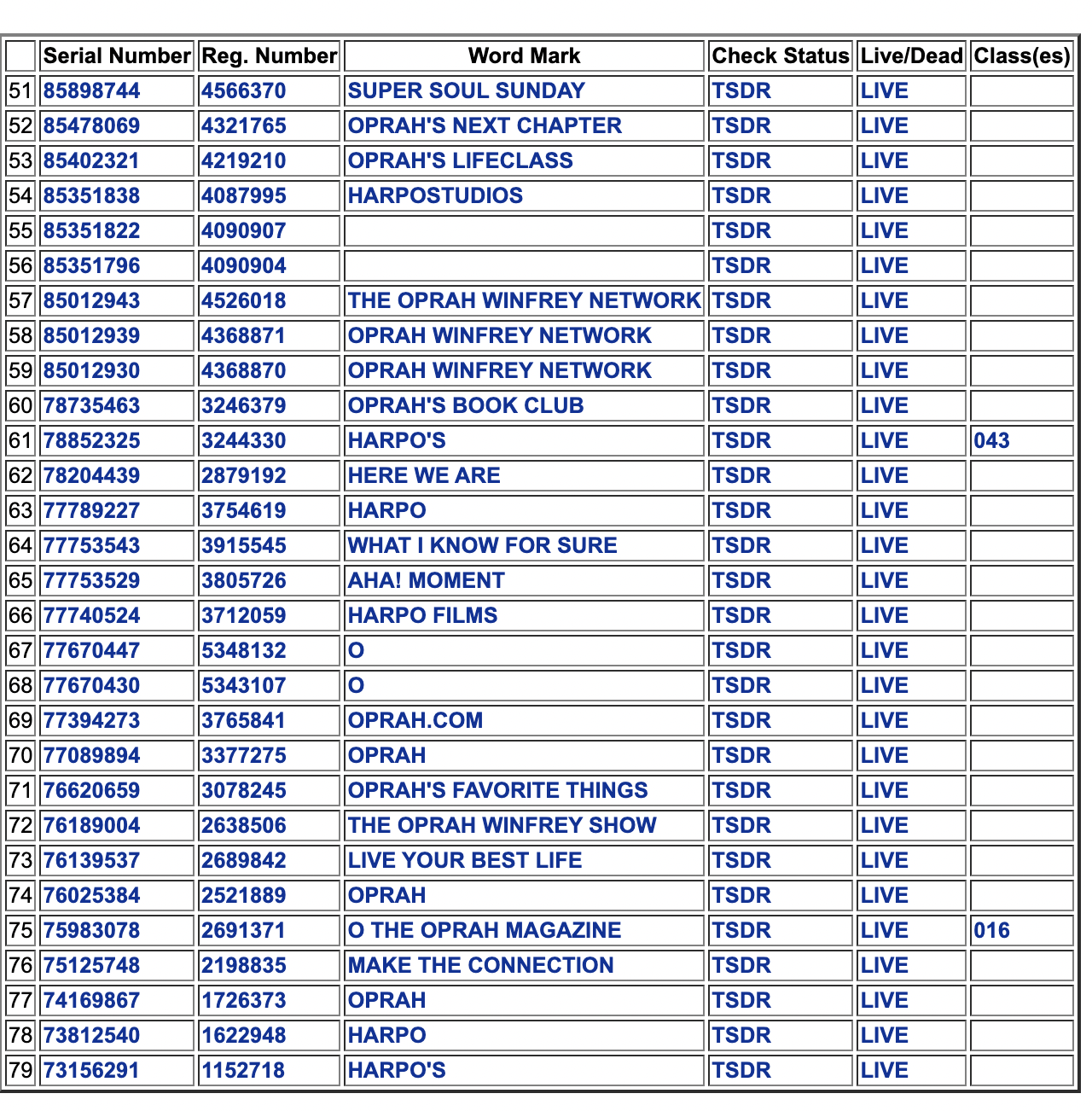
Task: Open registration number 5343107
Action: (244, 686)
